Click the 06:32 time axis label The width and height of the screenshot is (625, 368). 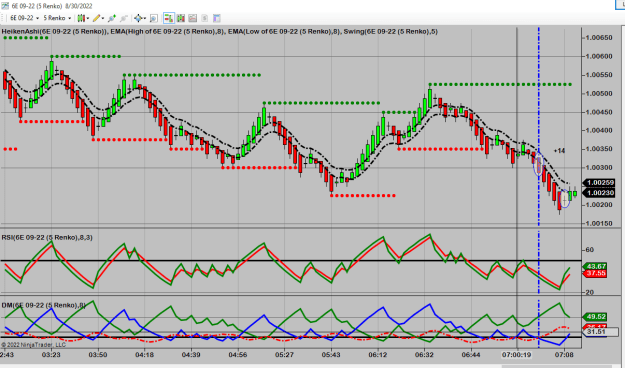pos(424,354)
